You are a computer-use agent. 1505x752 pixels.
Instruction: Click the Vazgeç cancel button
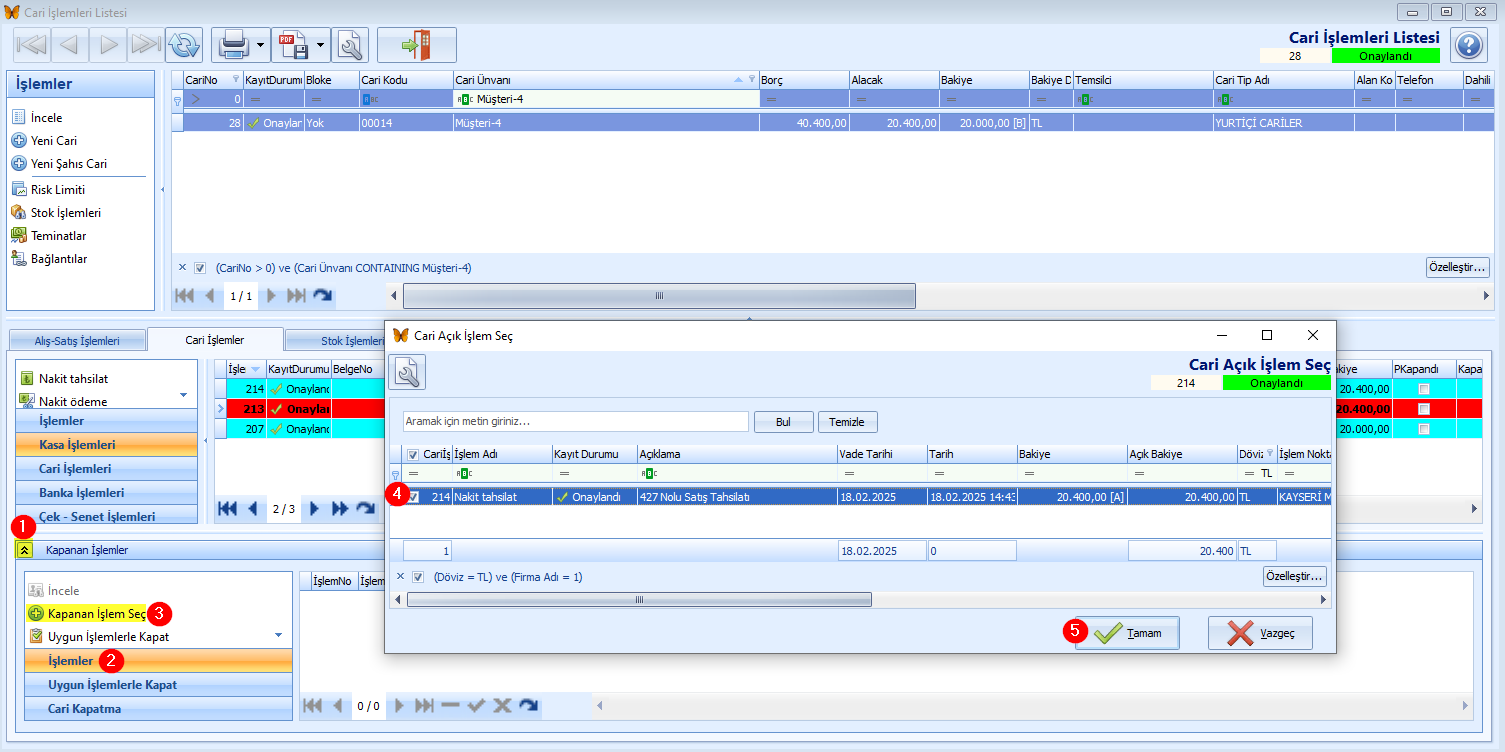coord(1259,633)
